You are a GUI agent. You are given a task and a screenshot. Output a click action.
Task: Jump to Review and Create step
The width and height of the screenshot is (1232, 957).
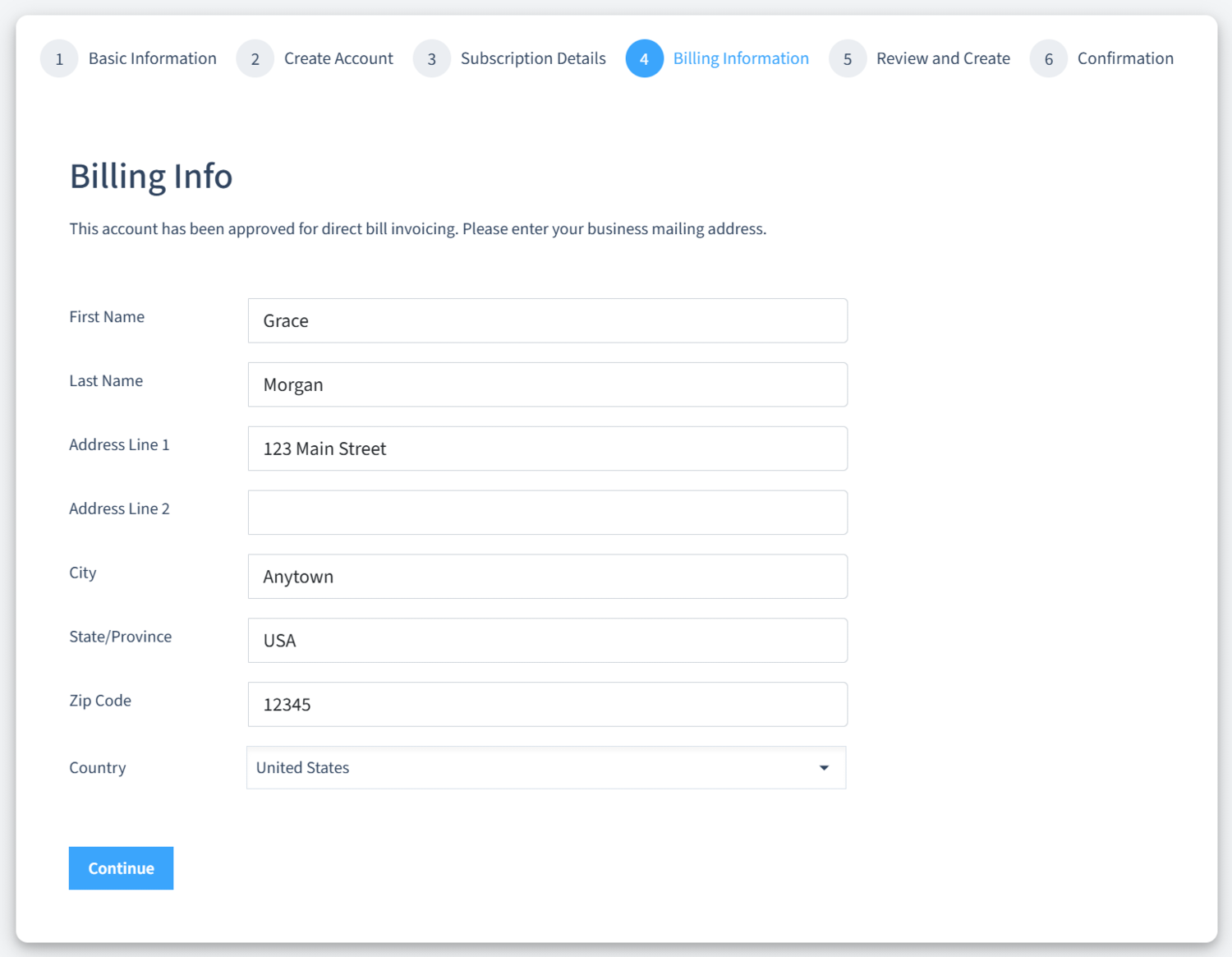pyautogui.click(x=943, y=58)
